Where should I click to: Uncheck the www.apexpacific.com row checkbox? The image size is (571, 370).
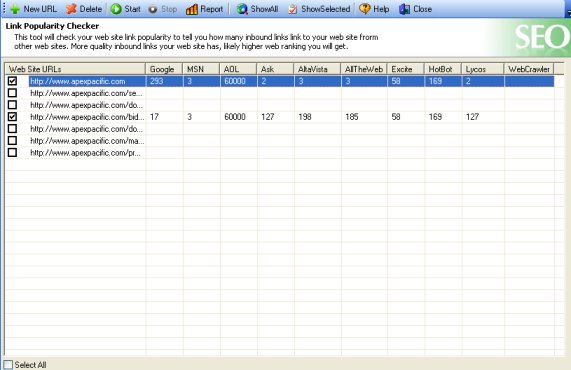(12, 81)
